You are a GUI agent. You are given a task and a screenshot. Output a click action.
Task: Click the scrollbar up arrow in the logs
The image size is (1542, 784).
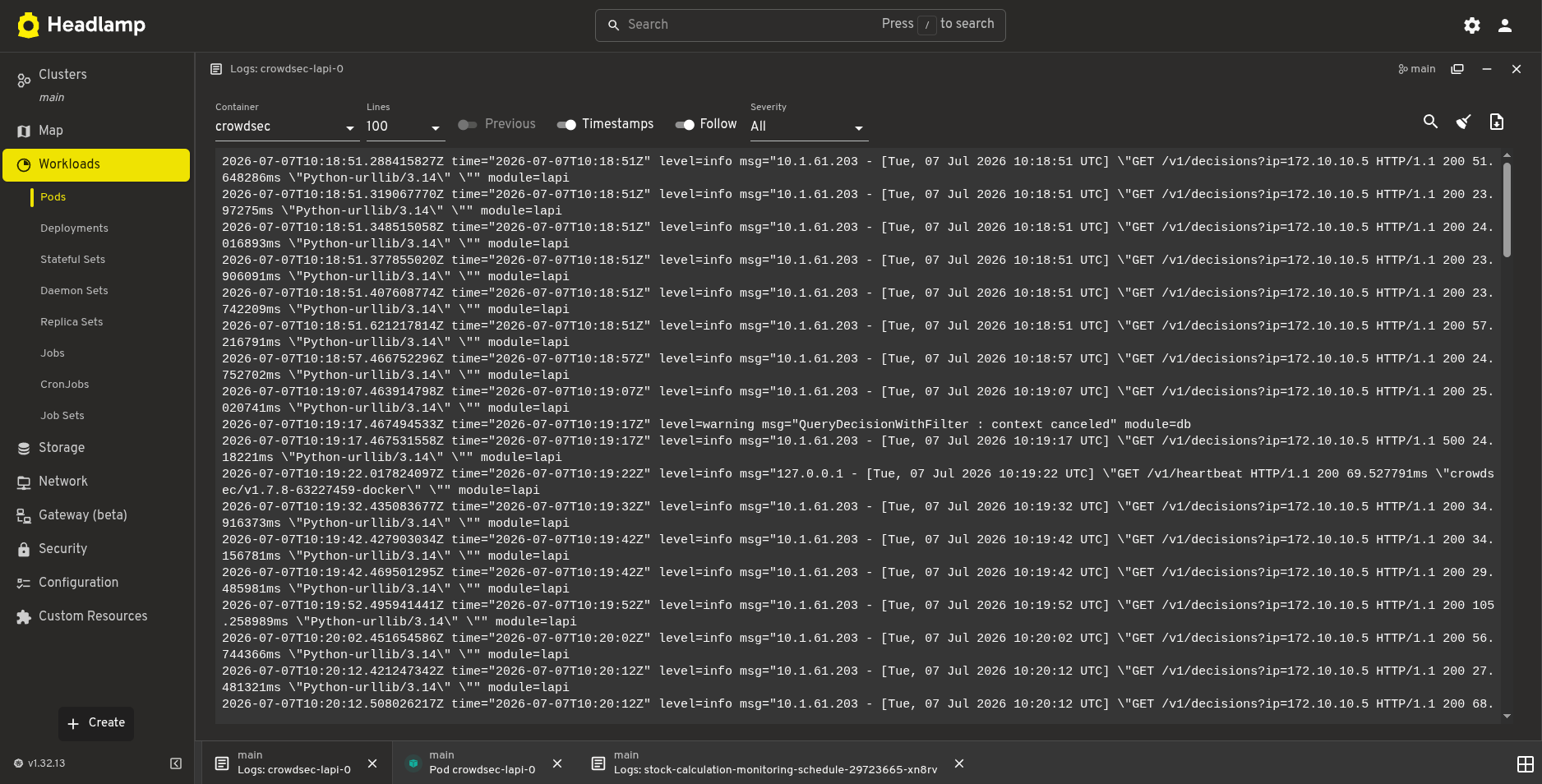(1507, 155)
